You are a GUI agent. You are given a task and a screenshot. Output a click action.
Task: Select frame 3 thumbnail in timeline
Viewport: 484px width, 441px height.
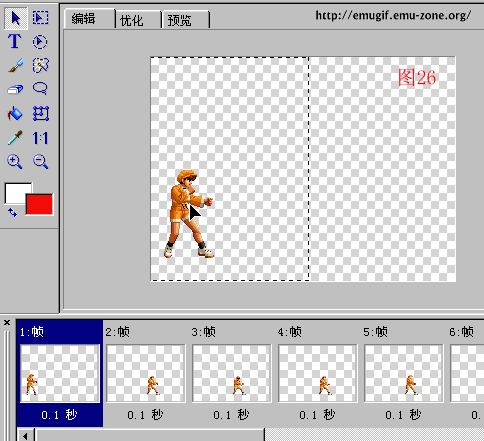coord(231,373)
